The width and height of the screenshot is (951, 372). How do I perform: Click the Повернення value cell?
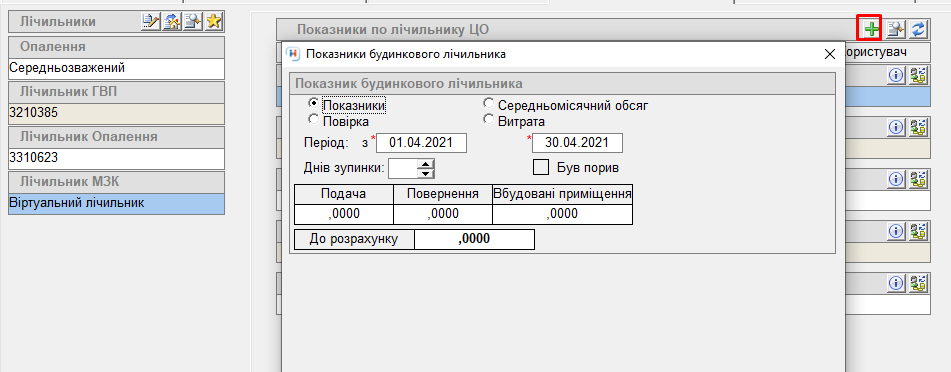click(443, 214)
